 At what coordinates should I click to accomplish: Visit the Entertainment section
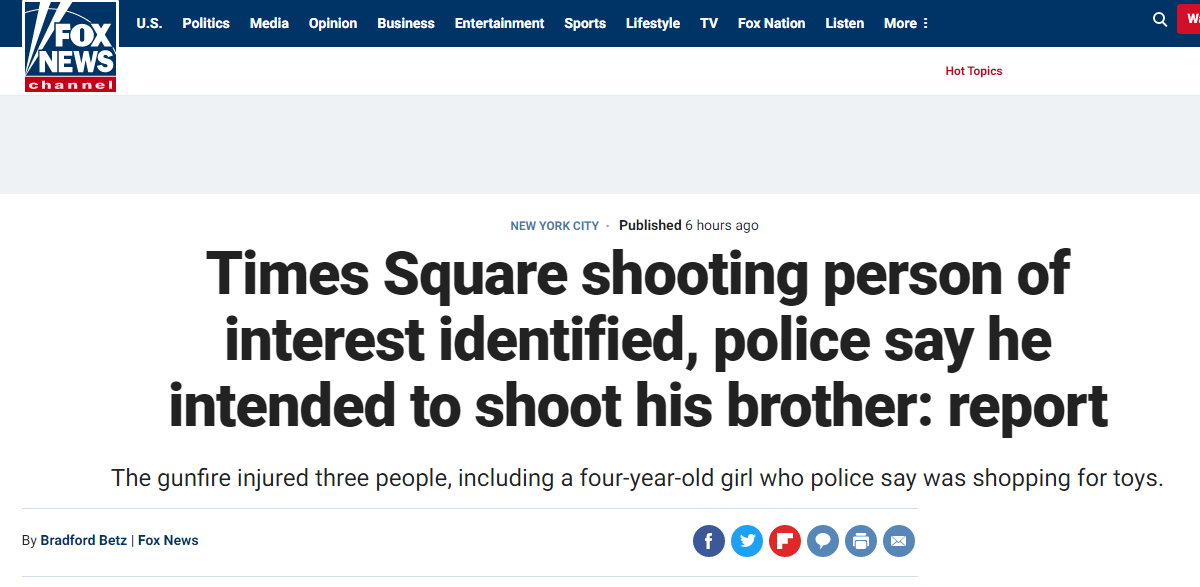pyautogui.click(x=499, y=23)
